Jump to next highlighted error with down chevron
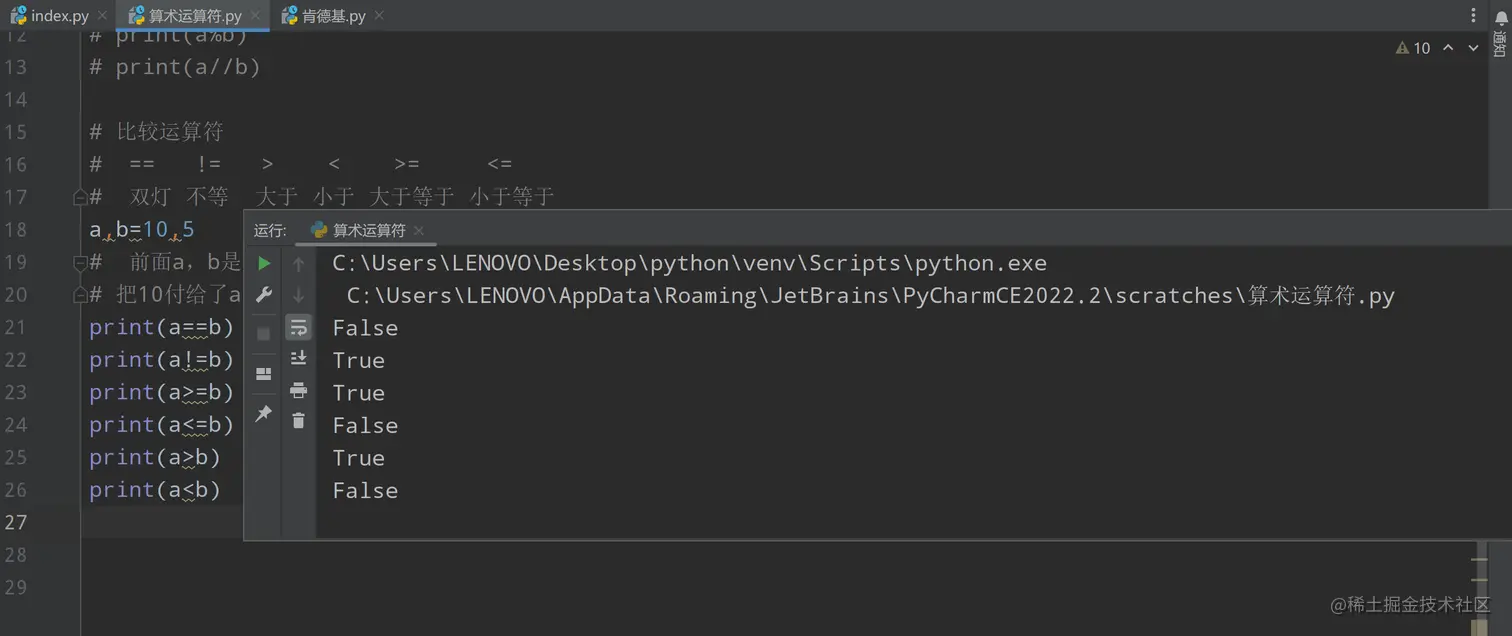1512x636 pixels. tap(1473, 48)
